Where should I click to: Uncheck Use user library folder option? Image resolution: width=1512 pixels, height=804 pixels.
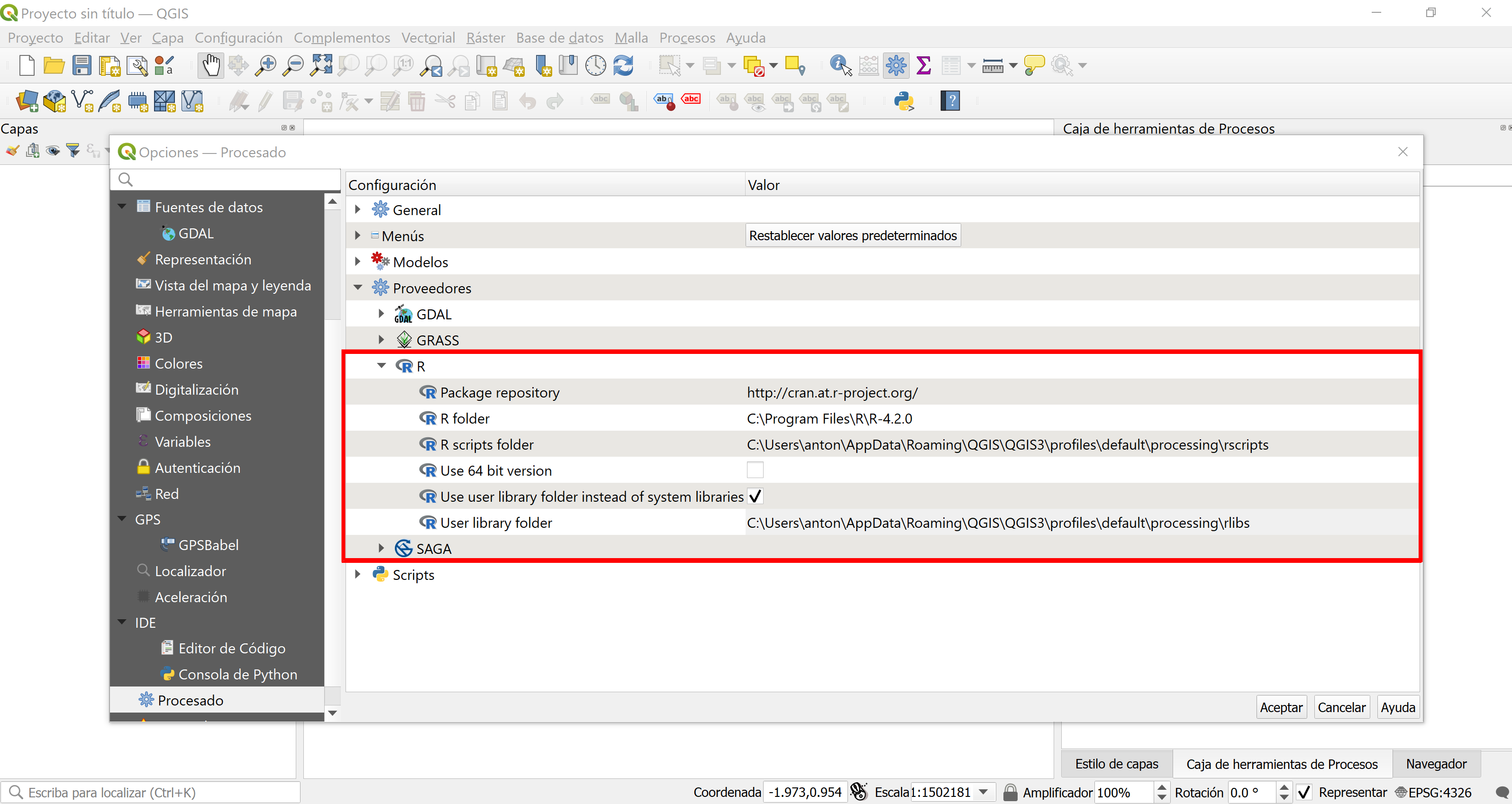click(755, 497)
